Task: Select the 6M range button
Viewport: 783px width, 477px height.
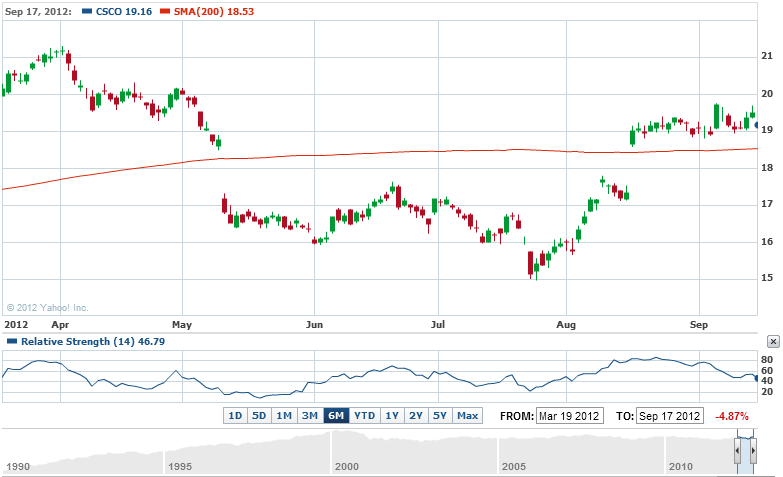Action: coord(336,416)
